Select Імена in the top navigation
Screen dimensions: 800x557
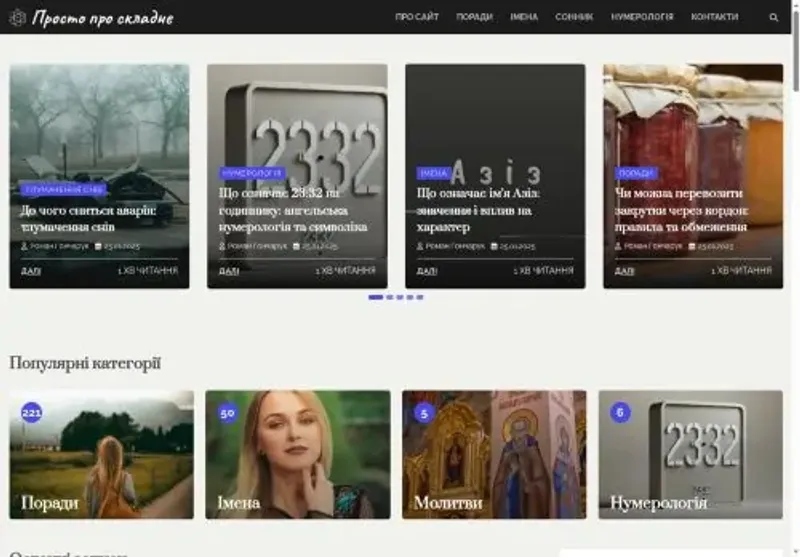523,17
